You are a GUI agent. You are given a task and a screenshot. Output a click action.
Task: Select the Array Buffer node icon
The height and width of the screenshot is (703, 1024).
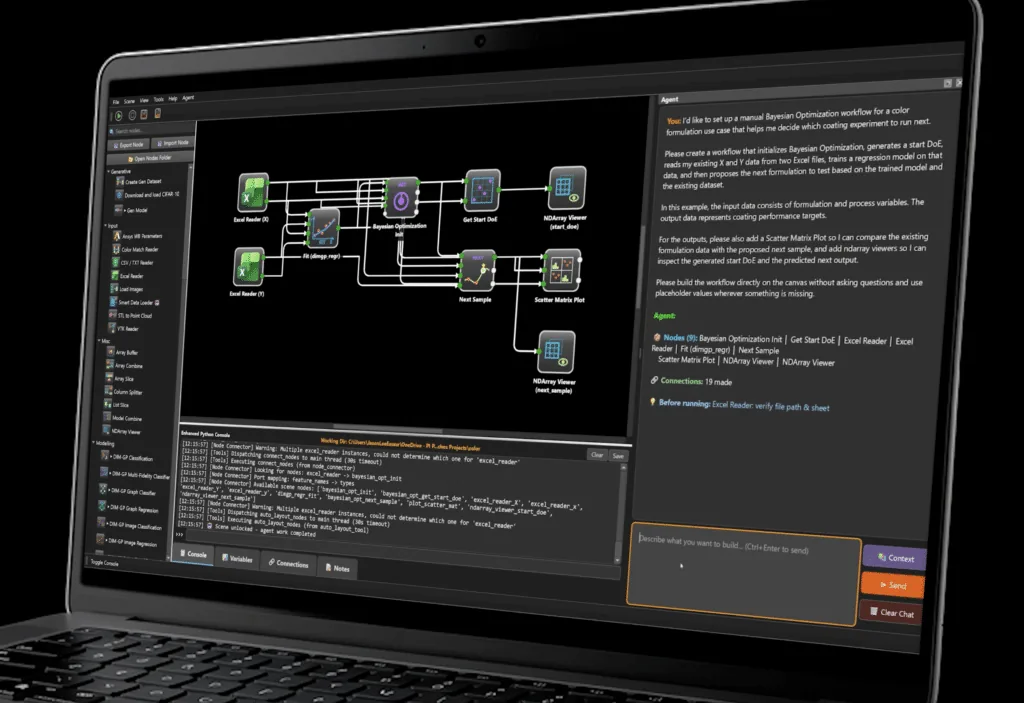(111, 352)
